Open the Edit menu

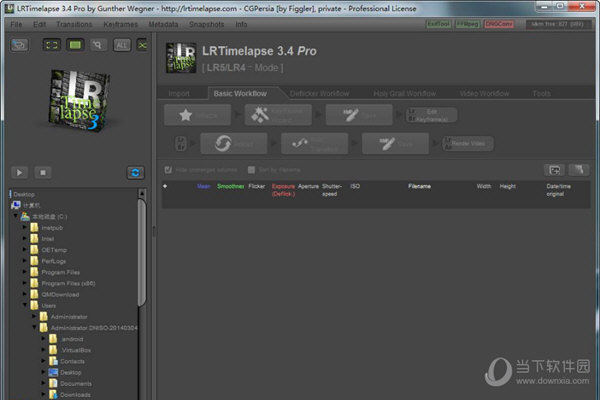tap(39, 24)
